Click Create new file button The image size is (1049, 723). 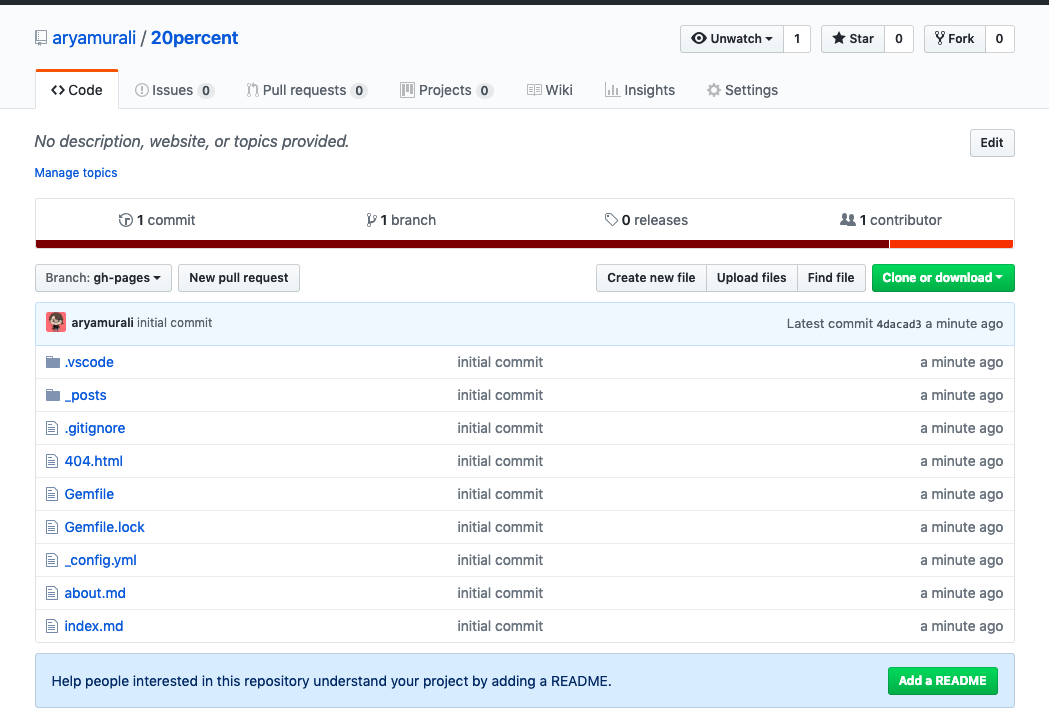[x=651, y=278]
